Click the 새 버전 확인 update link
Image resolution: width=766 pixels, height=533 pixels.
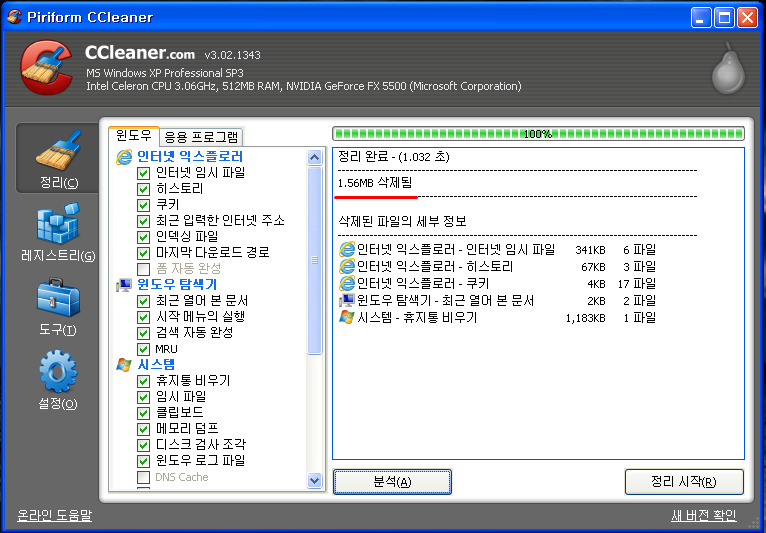[x=703, y=515]
